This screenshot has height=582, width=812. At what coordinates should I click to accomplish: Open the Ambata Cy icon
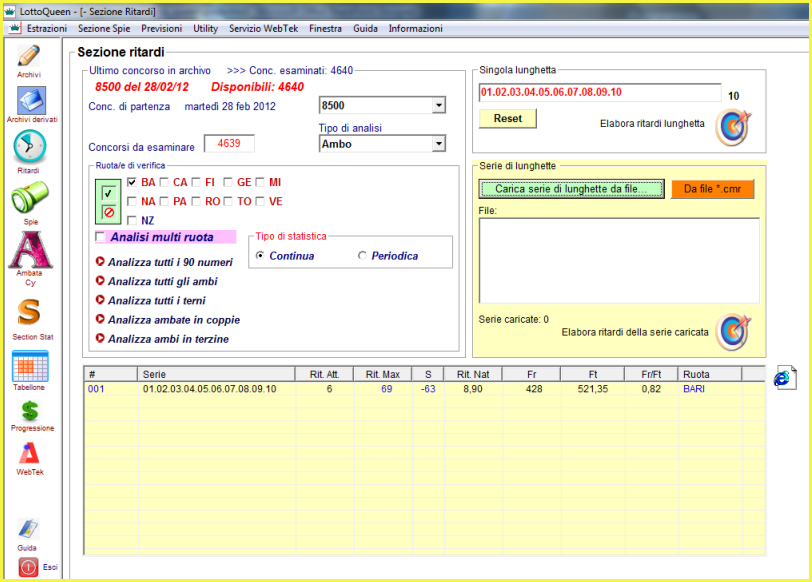[30, 250]
